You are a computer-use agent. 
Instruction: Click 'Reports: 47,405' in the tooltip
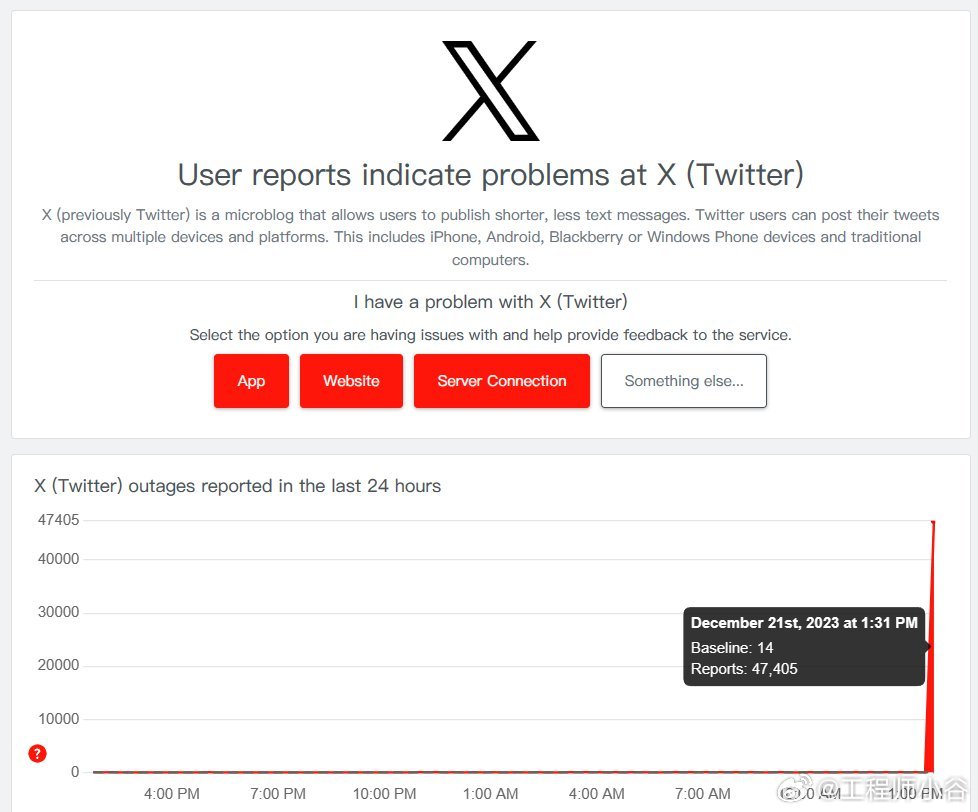coord(744,669)
